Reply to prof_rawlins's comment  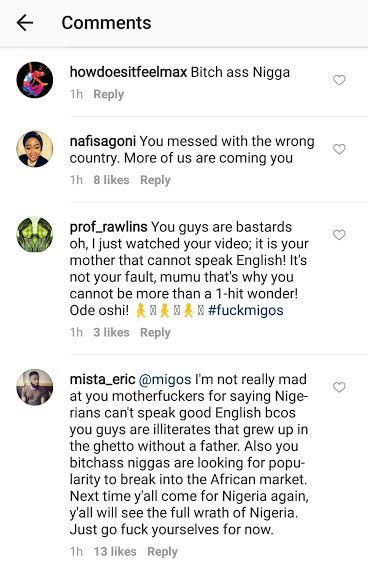click(x=155, y=332)
